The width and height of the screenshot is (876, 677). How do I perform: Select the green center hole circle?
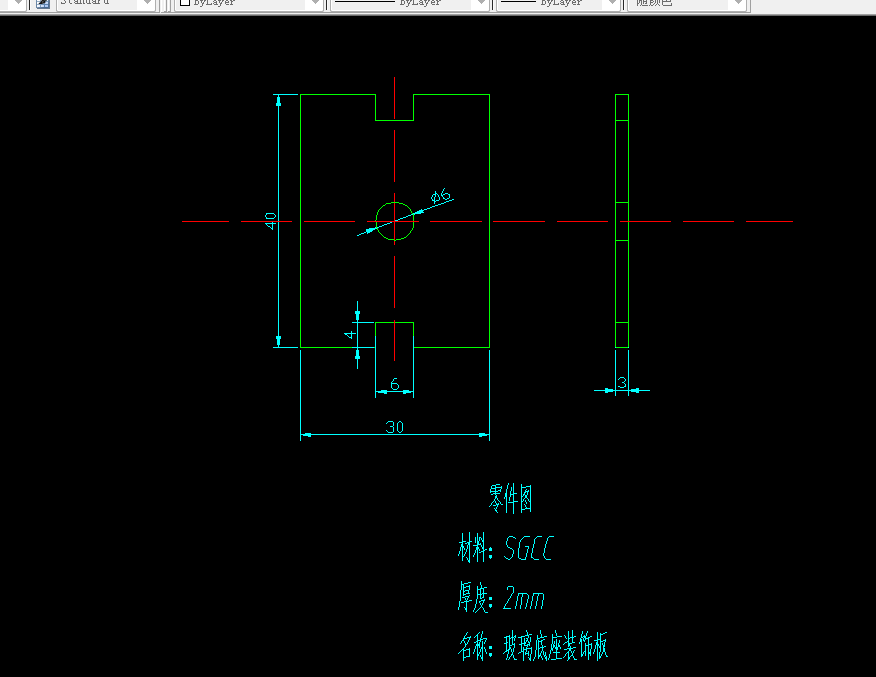tap(394, 221)
